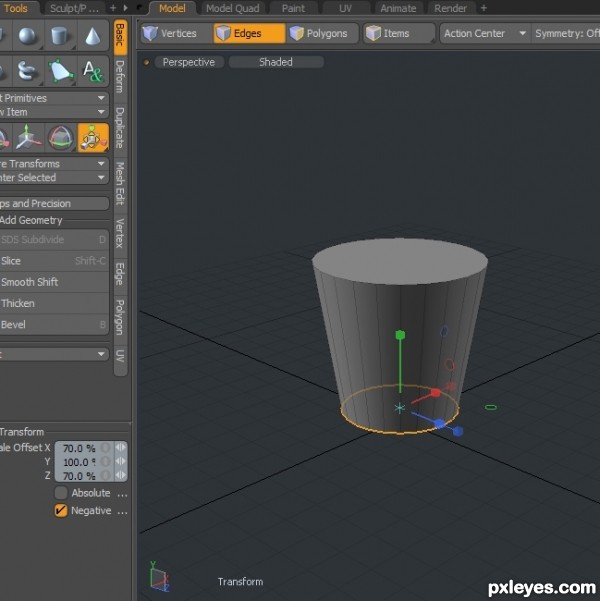Click the Scale Offset Z slider arrows
Screen dimensions: 600x601
point(120,476)
